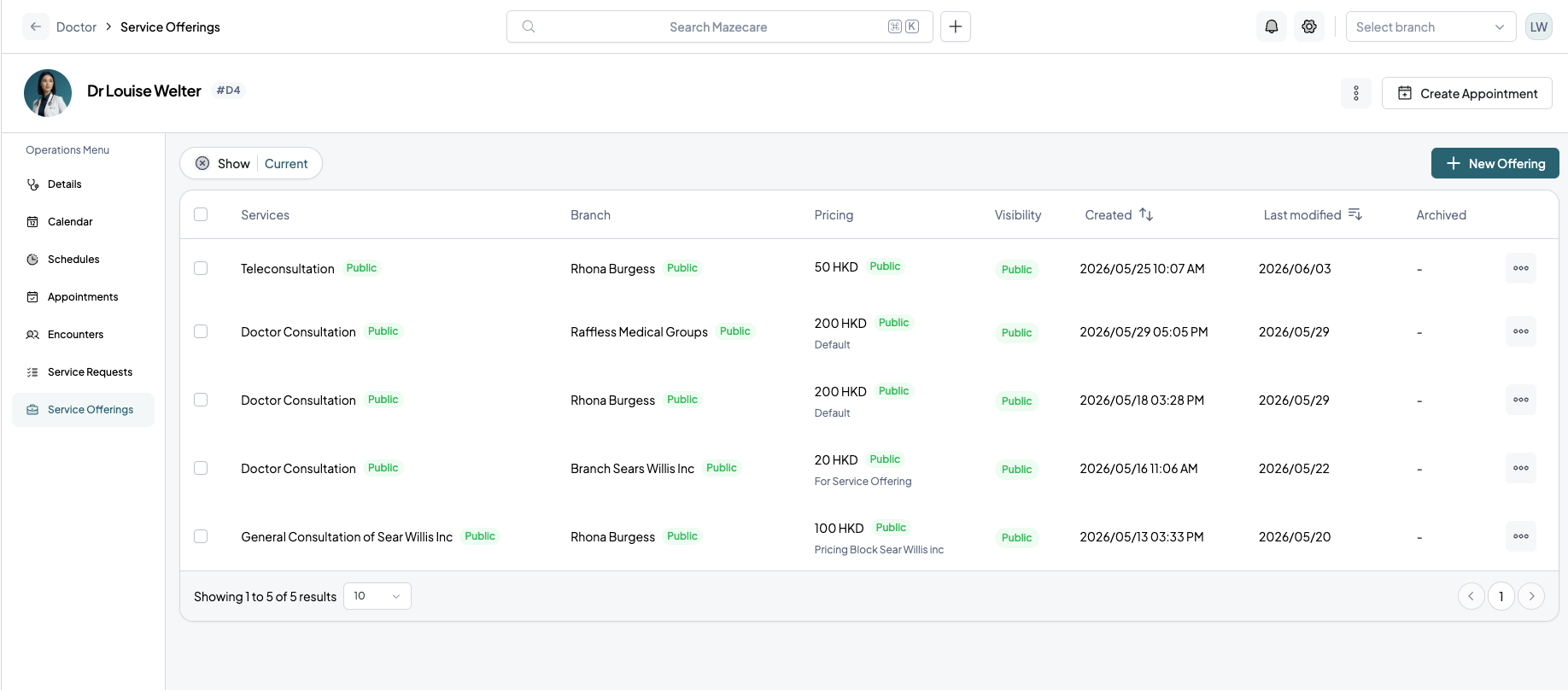Open the notifications bell icon
This screenshot has width=1568, height=690.
(x=1271, y=26)
